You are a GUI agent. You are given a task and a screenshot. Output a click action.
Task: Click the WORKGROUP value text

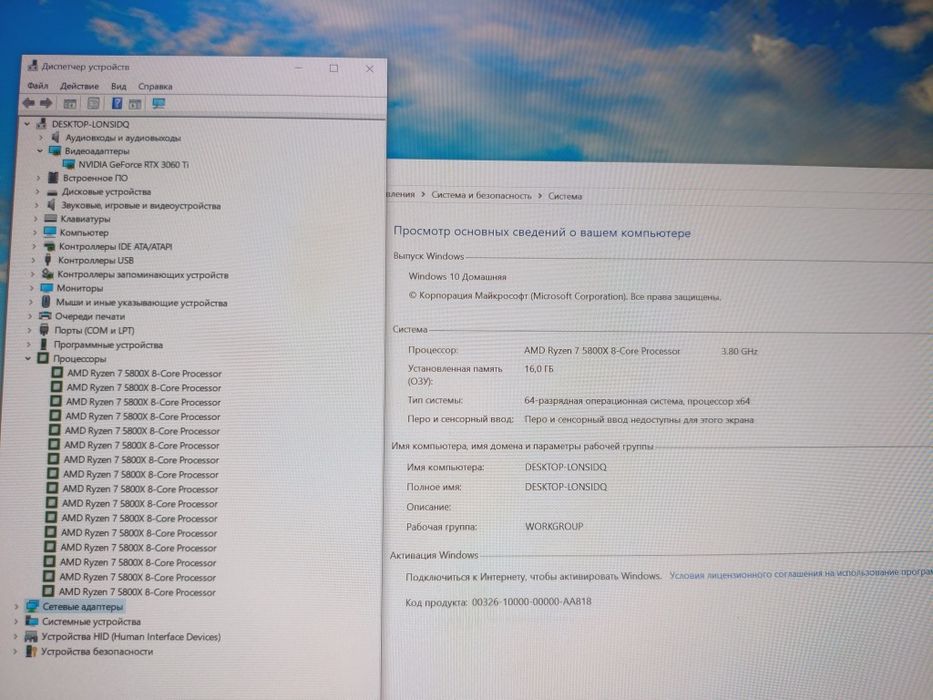553,526
